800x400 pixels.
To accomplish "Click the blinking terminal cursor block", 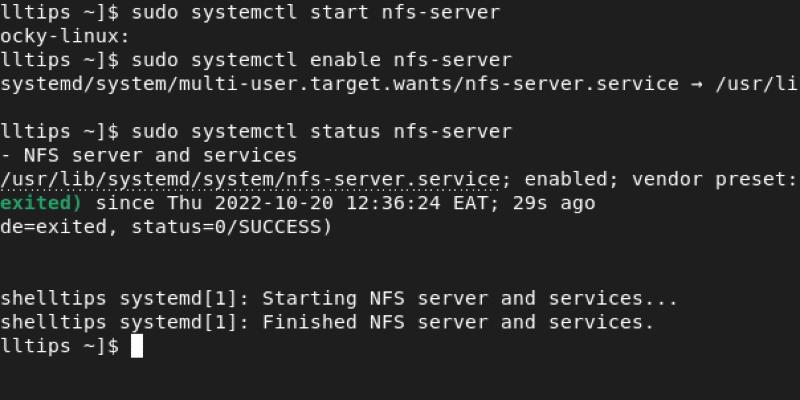I will point(137,346).
